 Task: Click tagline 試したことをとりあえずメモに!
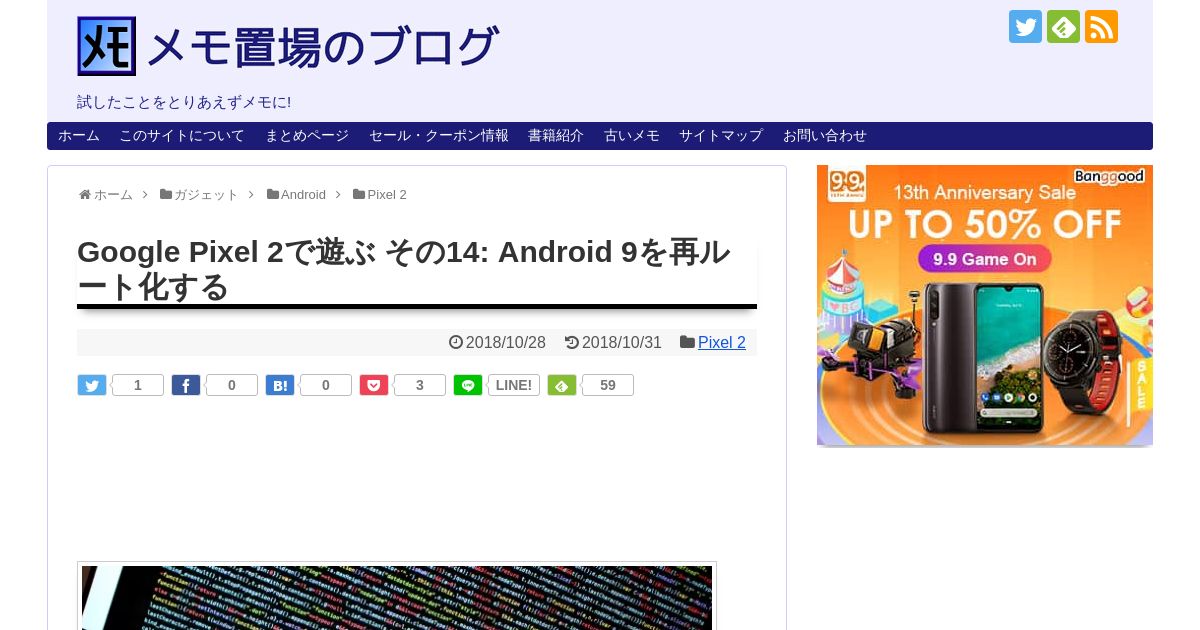point(184,102)
